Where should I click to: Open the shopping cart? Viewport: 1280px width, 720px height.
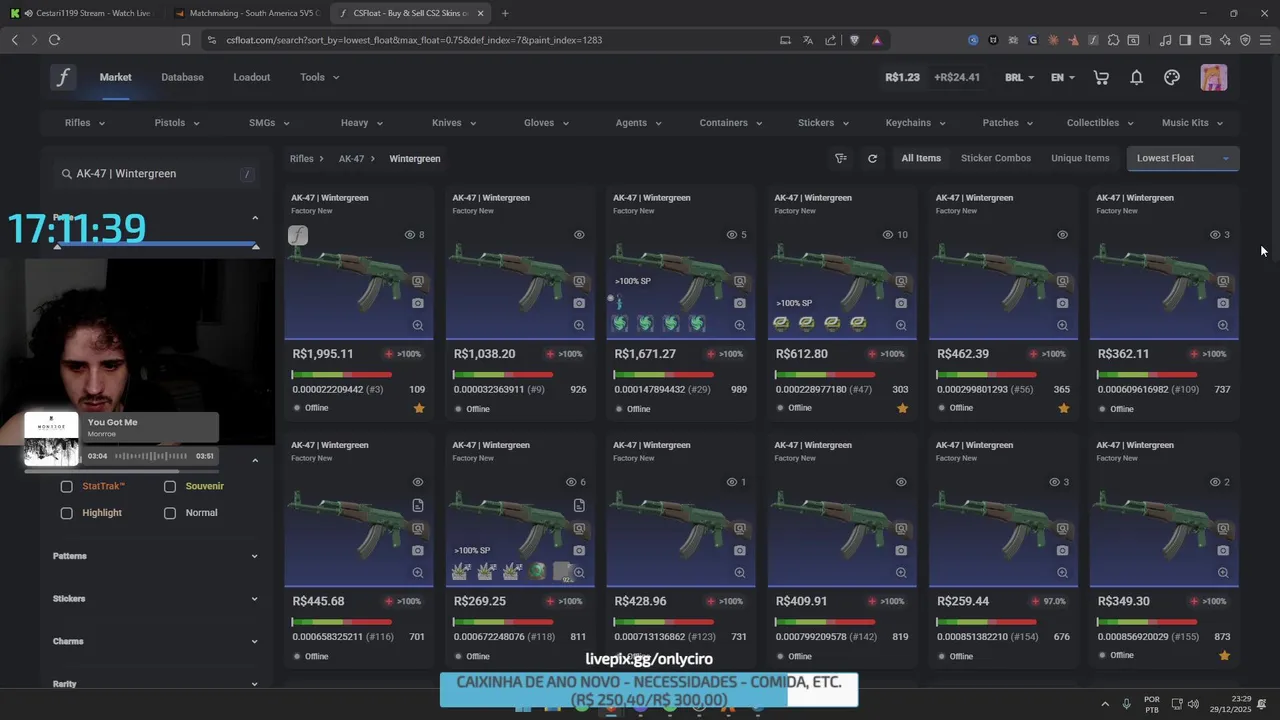[1101, 77]
